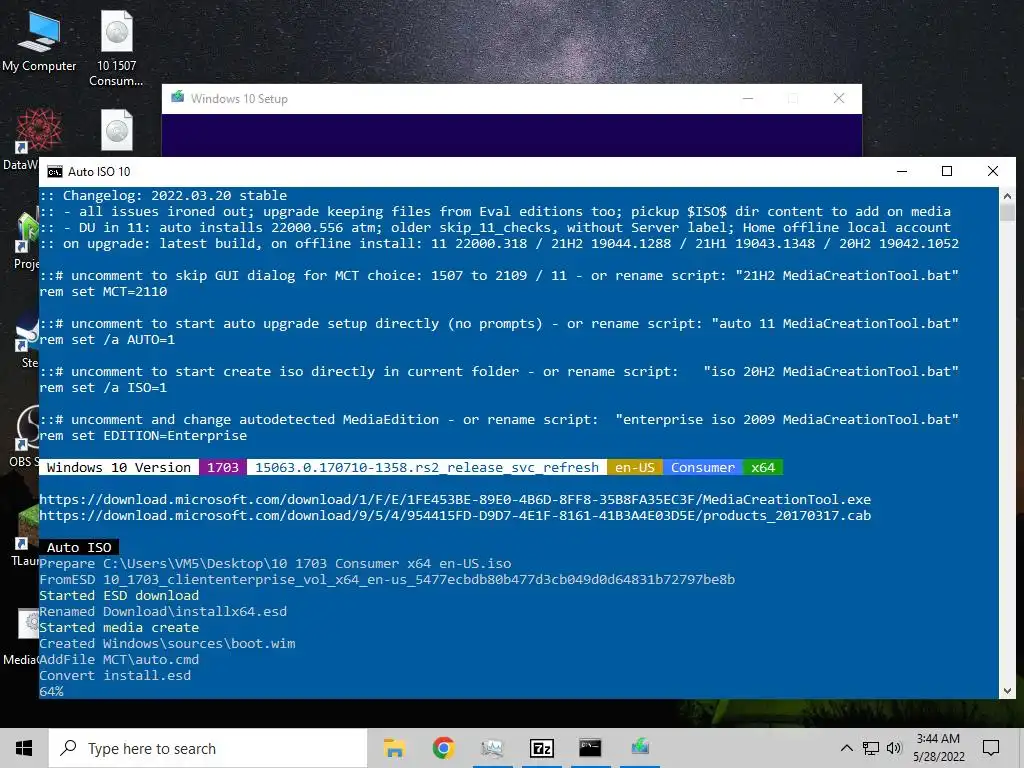Image resolution: width=1024 pixels, height=768 pixels.
Task: Click in the Type here to search box
Action: click(x=208, y=748)
